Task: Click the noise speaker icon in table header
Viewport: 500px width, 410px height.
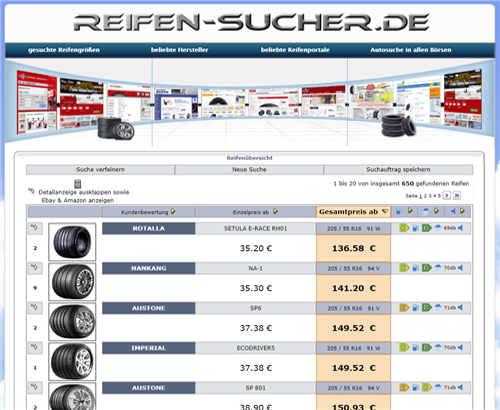Action: click(453, 211)
